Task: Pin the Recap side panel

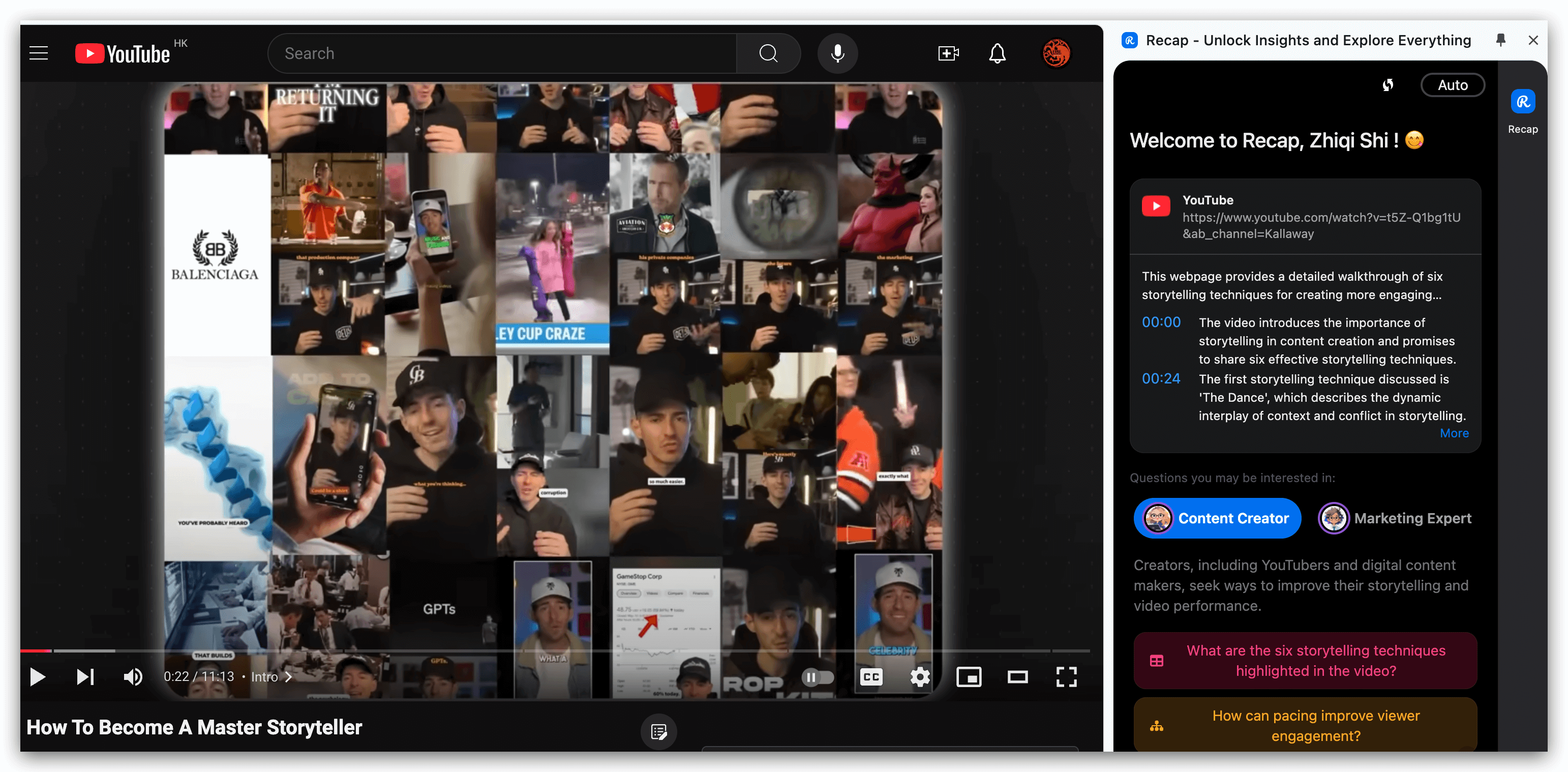Action: coord(1500,40)
